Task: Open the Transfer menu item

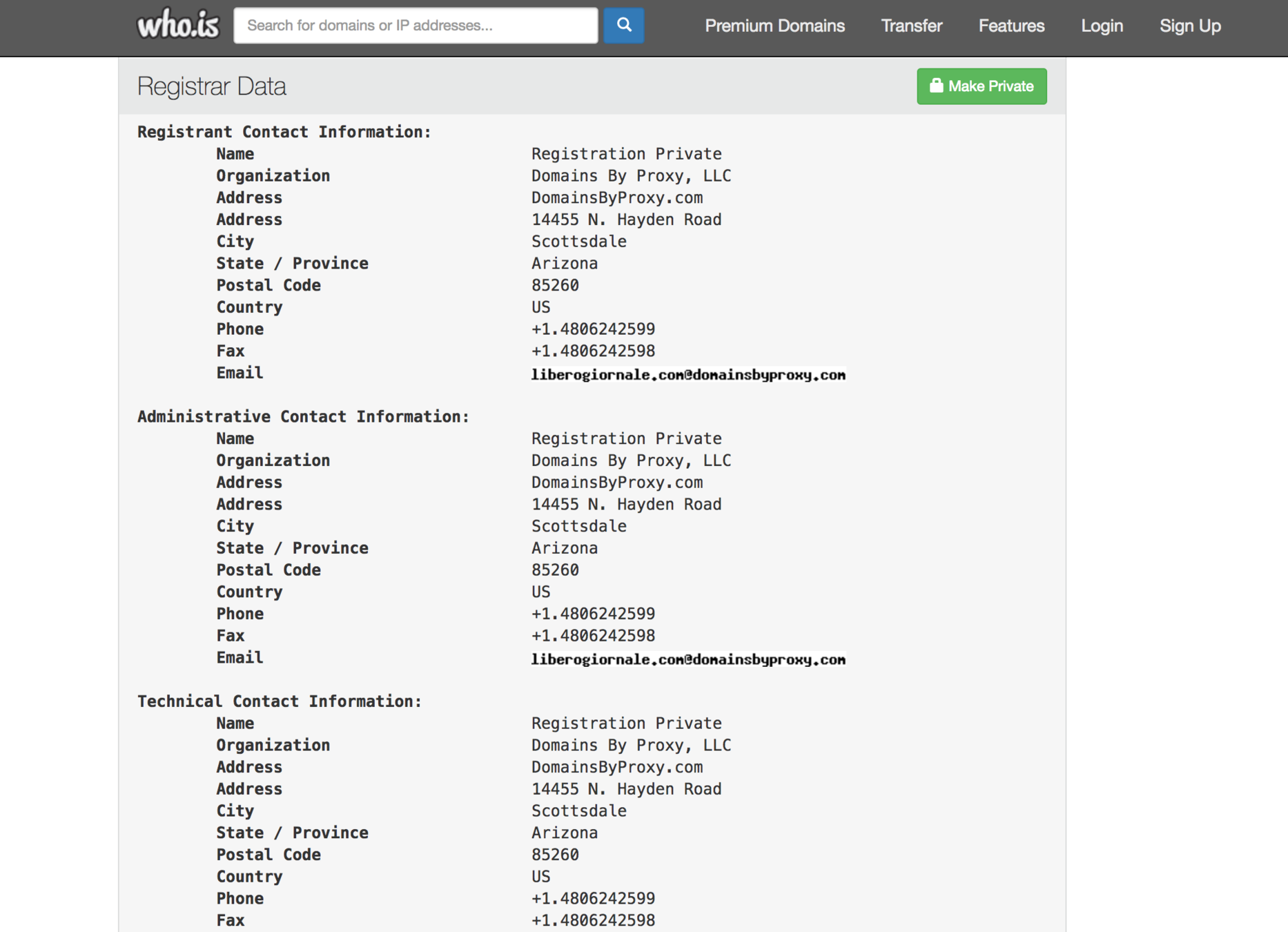Action: point(912,26)
